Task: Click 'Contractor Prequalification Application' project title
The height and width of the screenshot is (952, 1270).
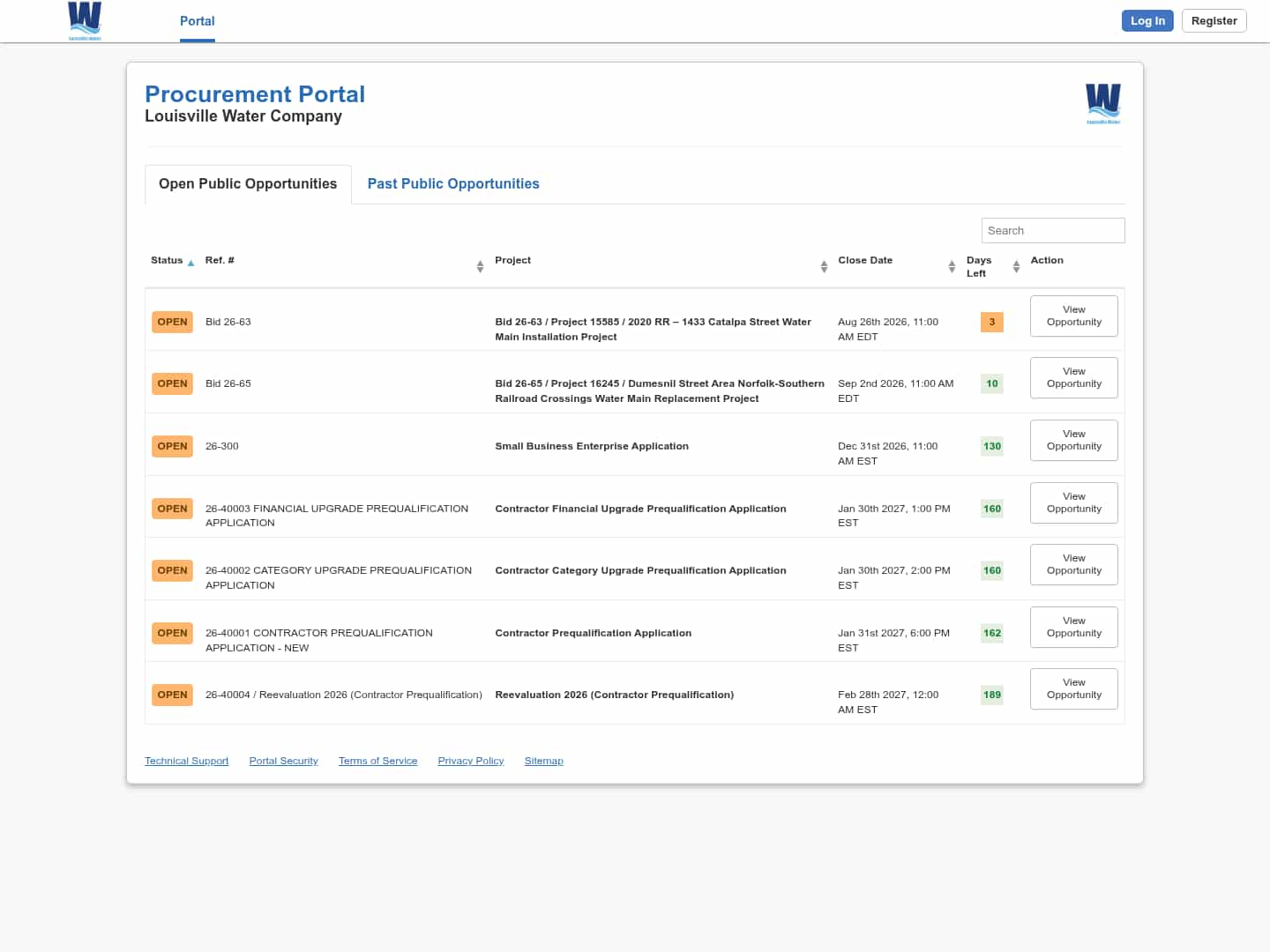Action: (x=594, y=633)
